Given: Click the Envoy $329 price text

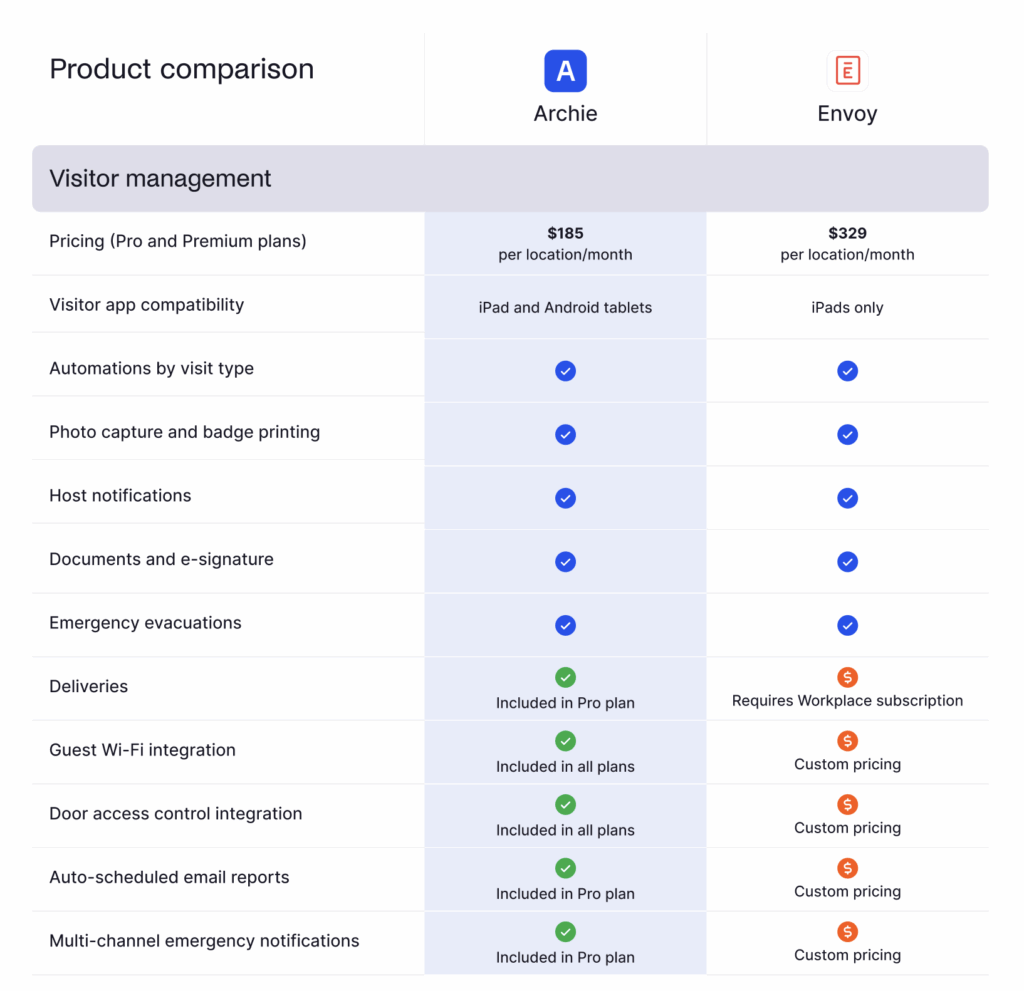Looking at the screenshot, I should point(847,233).
